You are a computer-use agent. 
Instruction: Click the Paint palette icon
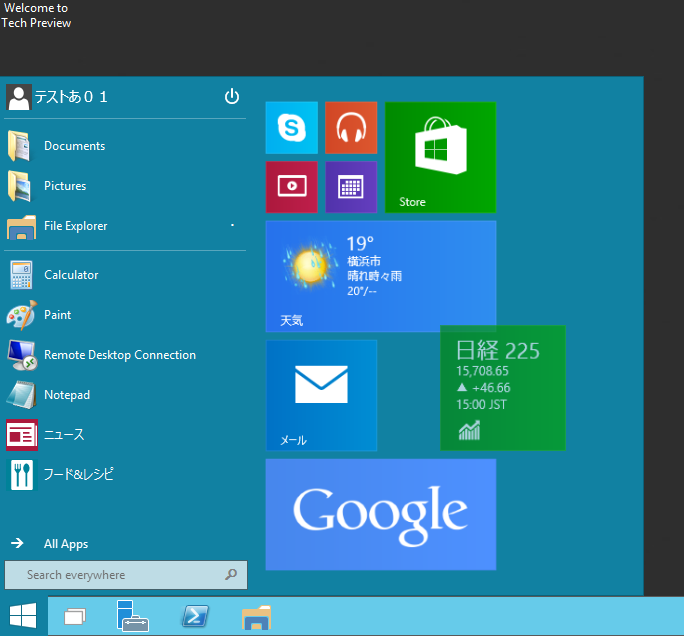tap(21, 315)
